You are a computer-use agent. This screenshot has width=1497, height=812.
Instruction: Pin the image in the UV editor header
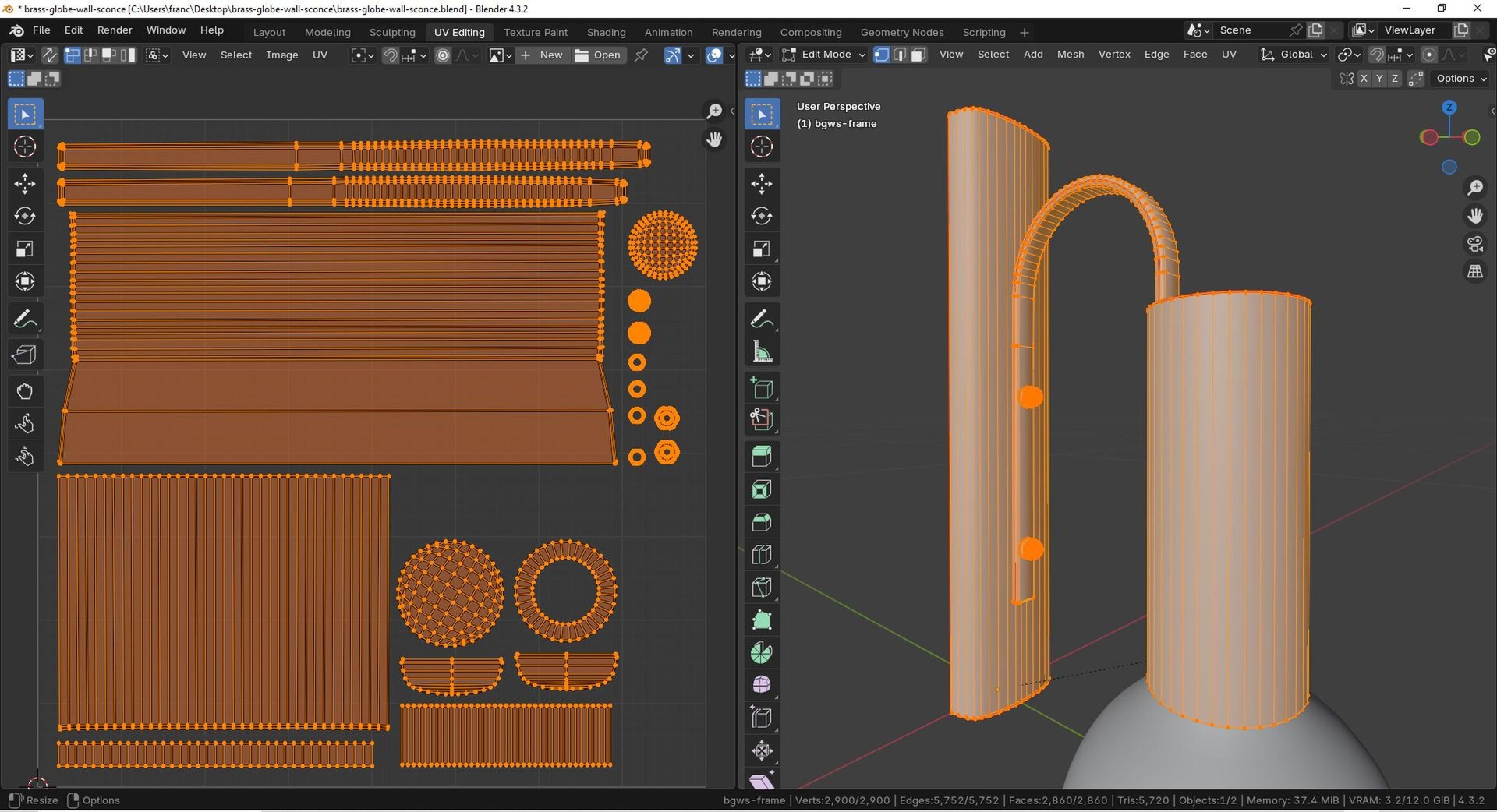click(641, 55)
